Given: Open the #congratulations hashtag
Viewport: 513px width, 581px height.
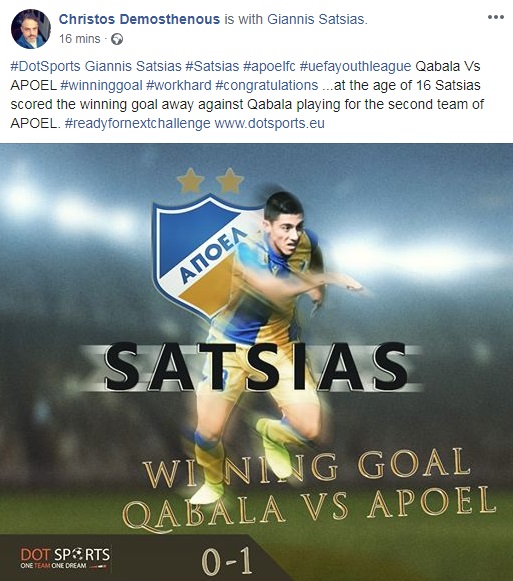Looking at the screenshot, I should pyautogui.click(x=267, y=85).
